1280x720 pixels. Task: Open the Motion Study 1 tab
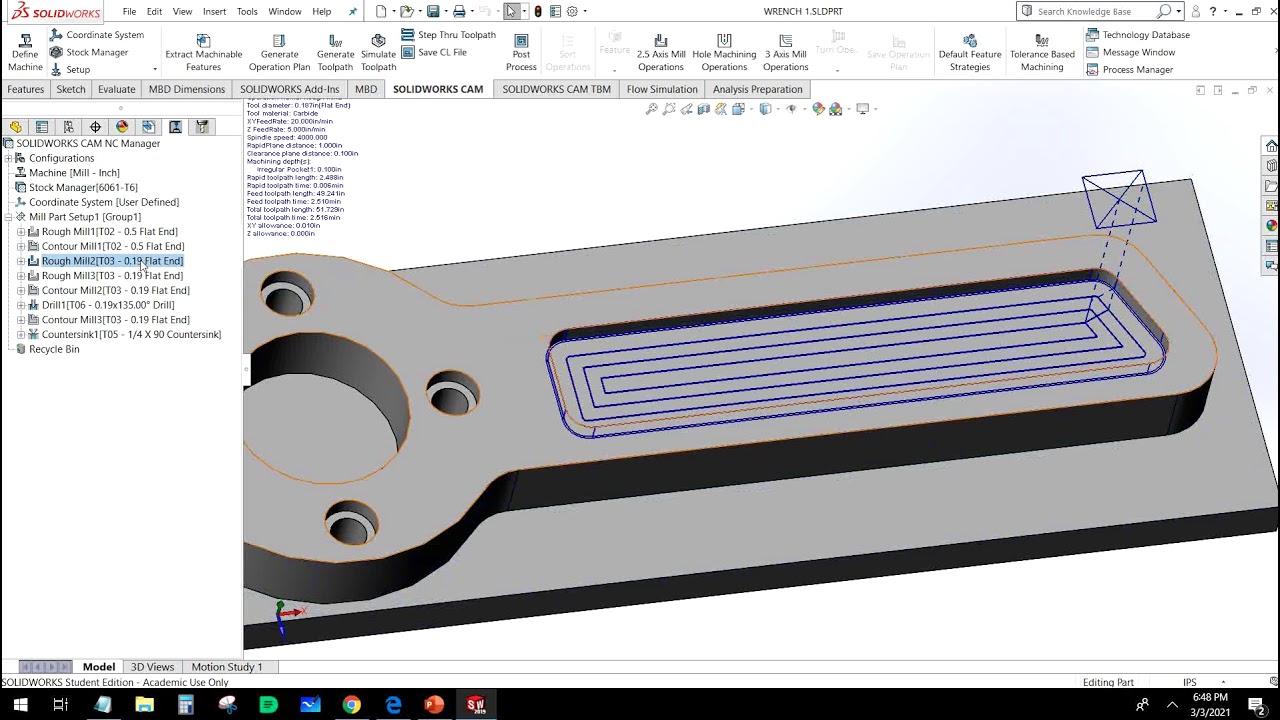pos(227,667)
